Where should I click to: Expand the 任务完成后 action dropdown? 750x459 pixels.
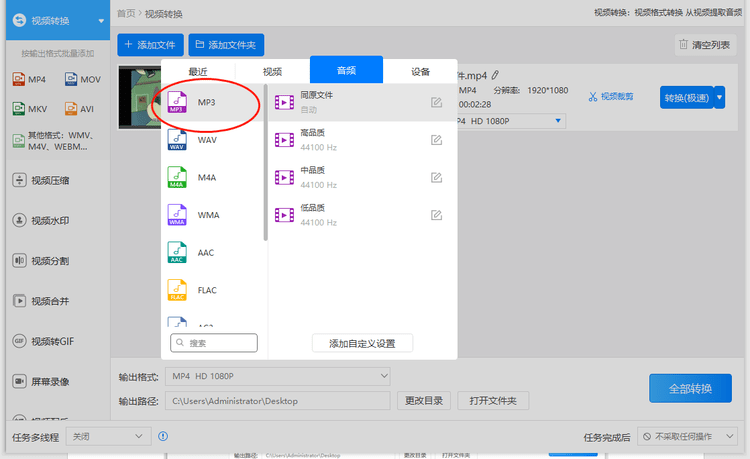click(688, 437)
